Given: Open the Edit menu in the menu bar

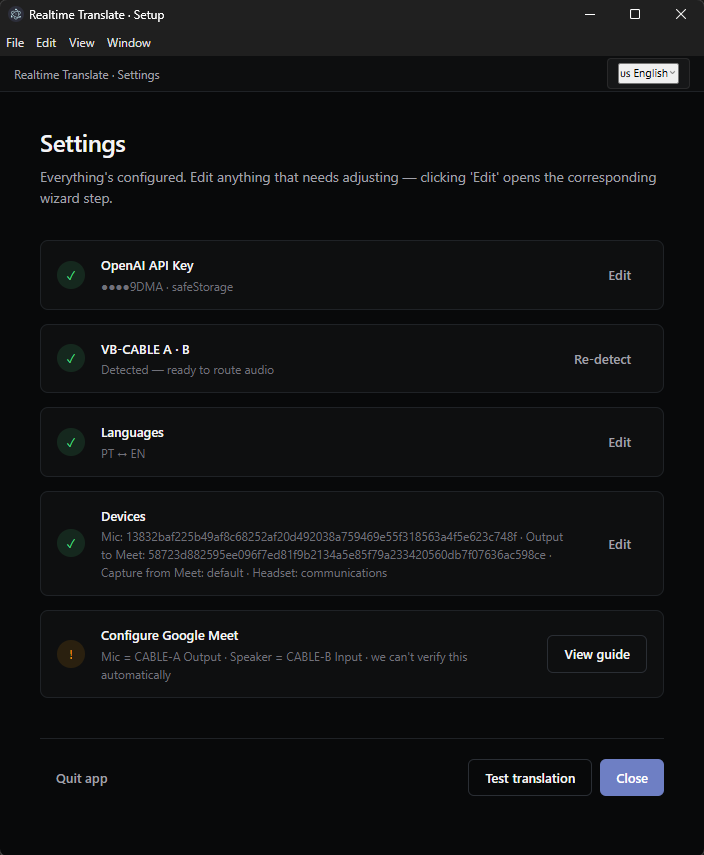Looking at the screenshot, I should pyautogui.click(x=46, y=43).
